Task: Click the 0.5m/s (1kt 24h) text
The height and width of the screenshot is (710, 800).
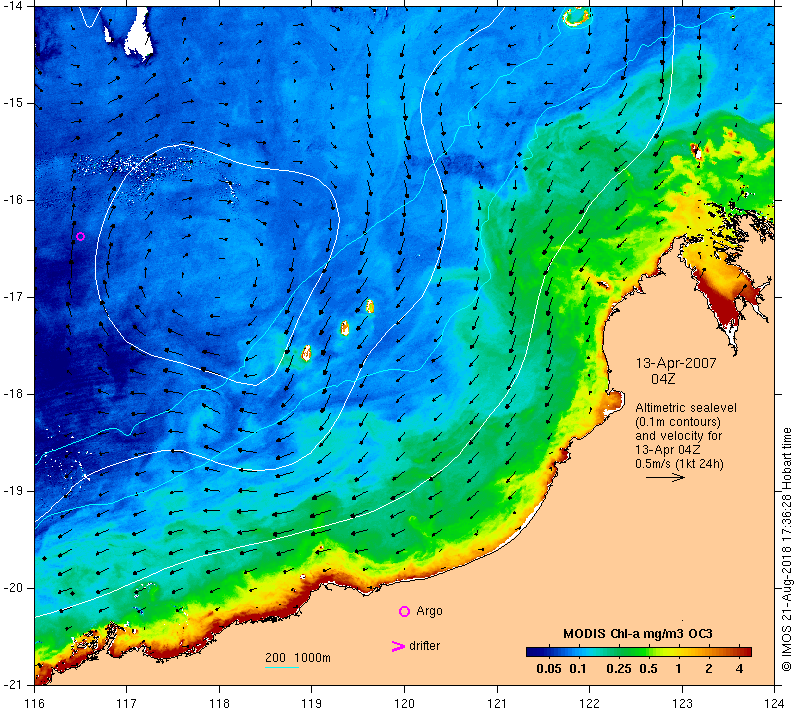Action: [x=679, y=464]
